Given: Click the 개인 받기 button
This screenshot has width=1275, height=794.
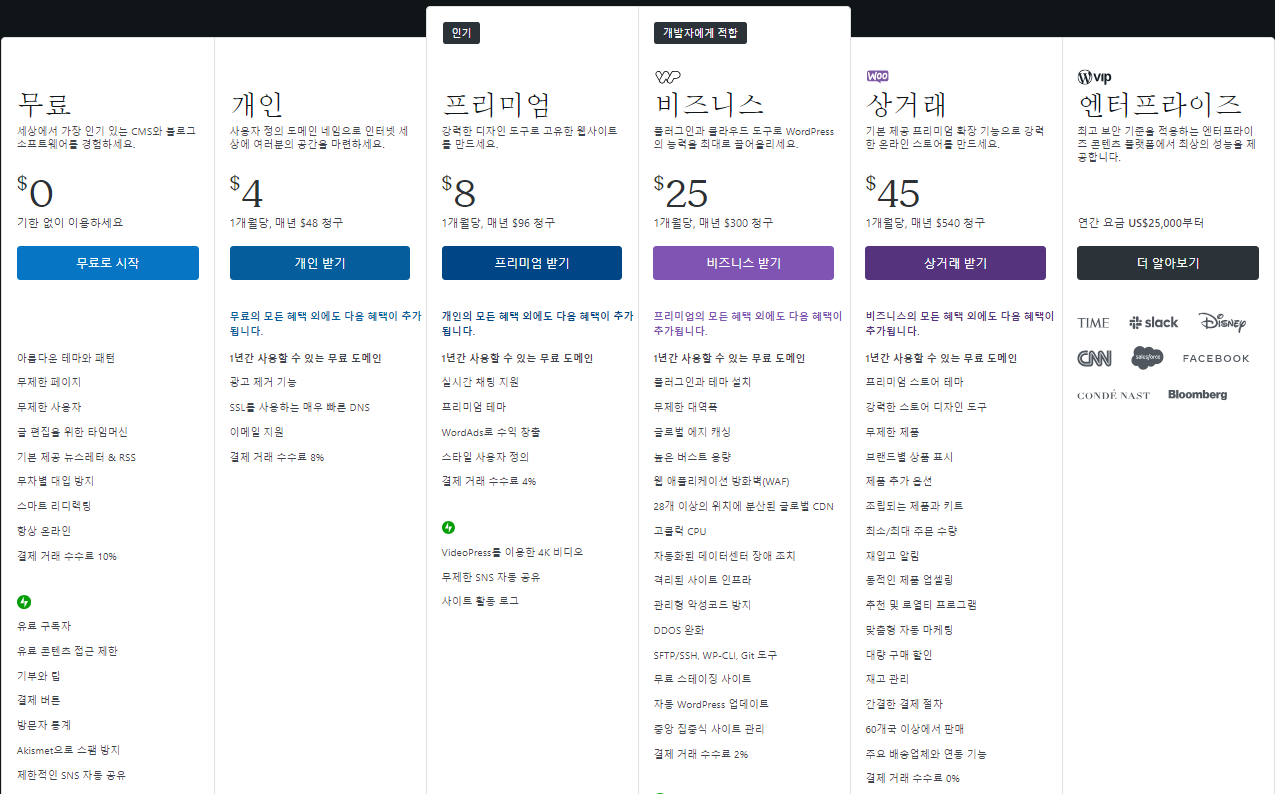Looking at the screenshot, I should tap(319, 262).
